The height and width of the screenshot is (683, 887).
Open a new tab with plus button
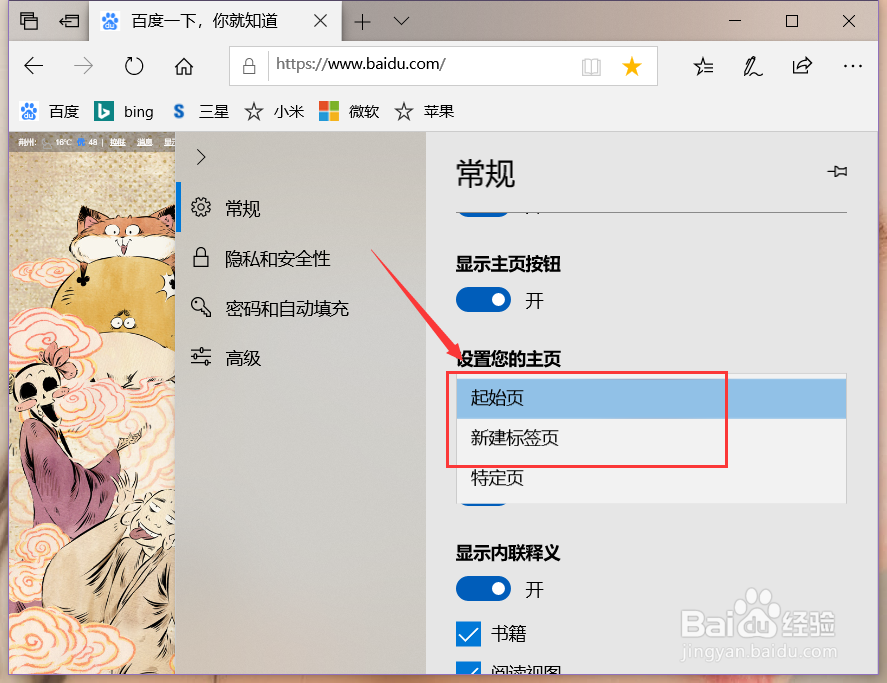coord(362,22)
